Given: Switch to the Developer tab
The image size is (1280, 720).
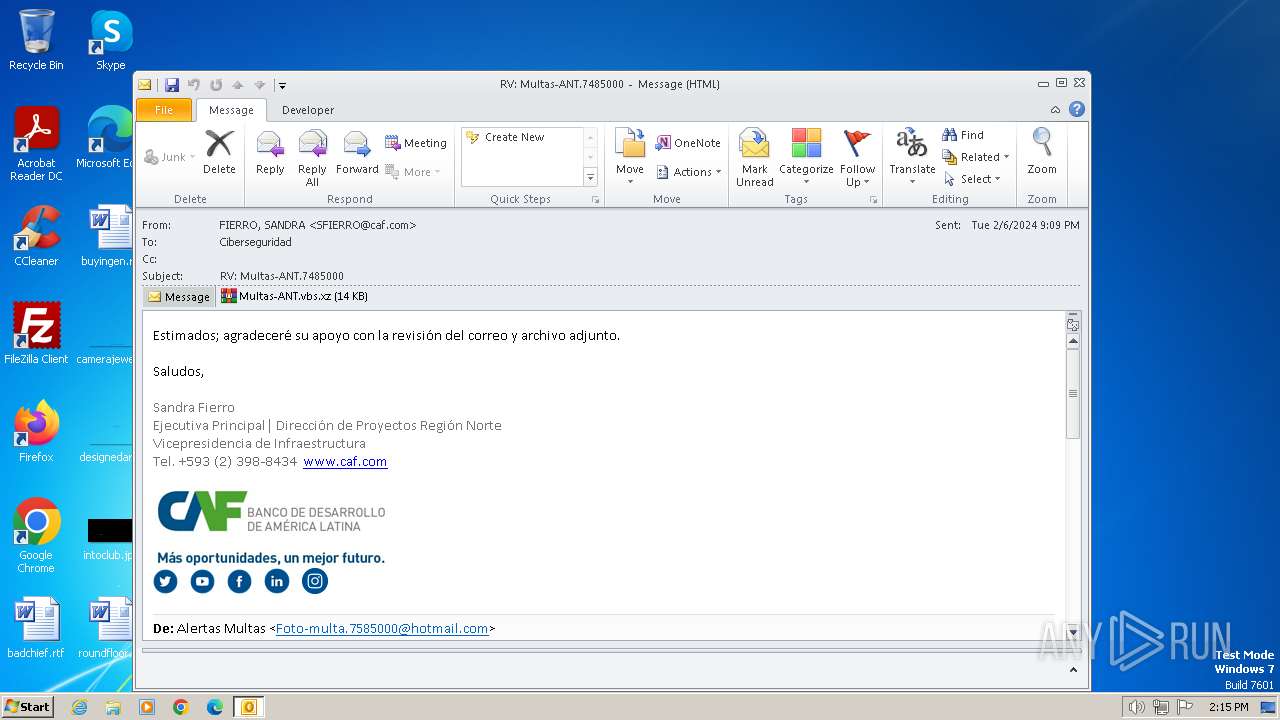Looking at the screenshot, I should (x=308, y=110).
